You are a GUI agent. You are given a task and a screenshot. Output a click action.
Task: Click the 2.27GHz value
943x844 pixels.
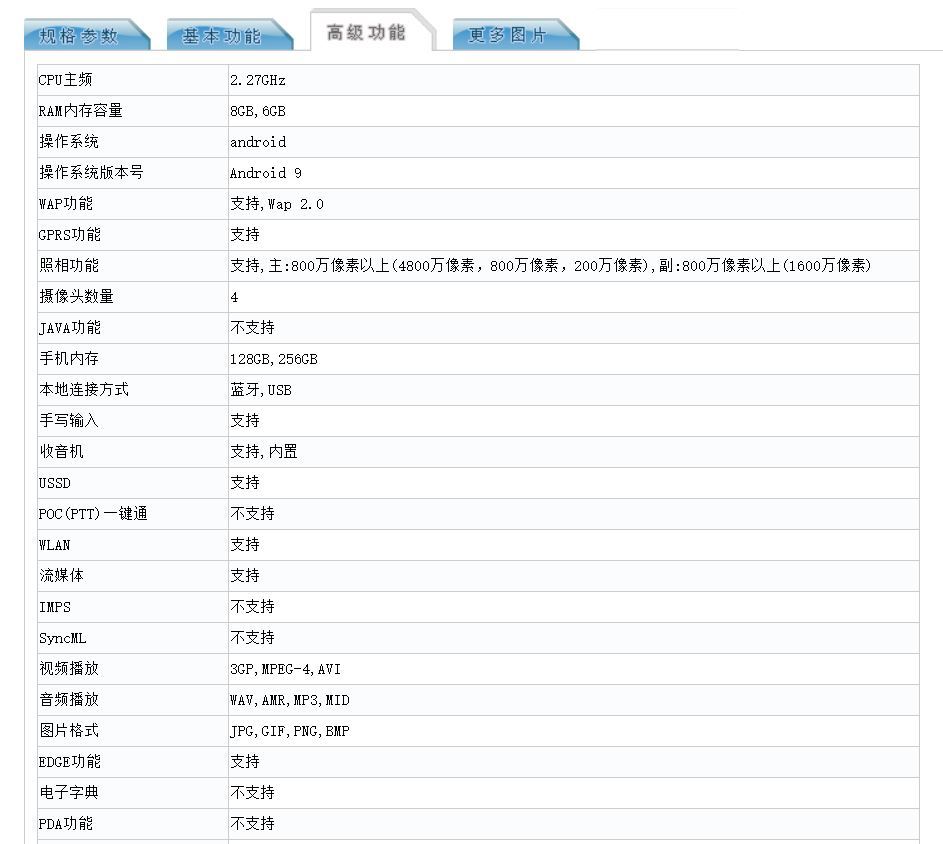(257, 80)
